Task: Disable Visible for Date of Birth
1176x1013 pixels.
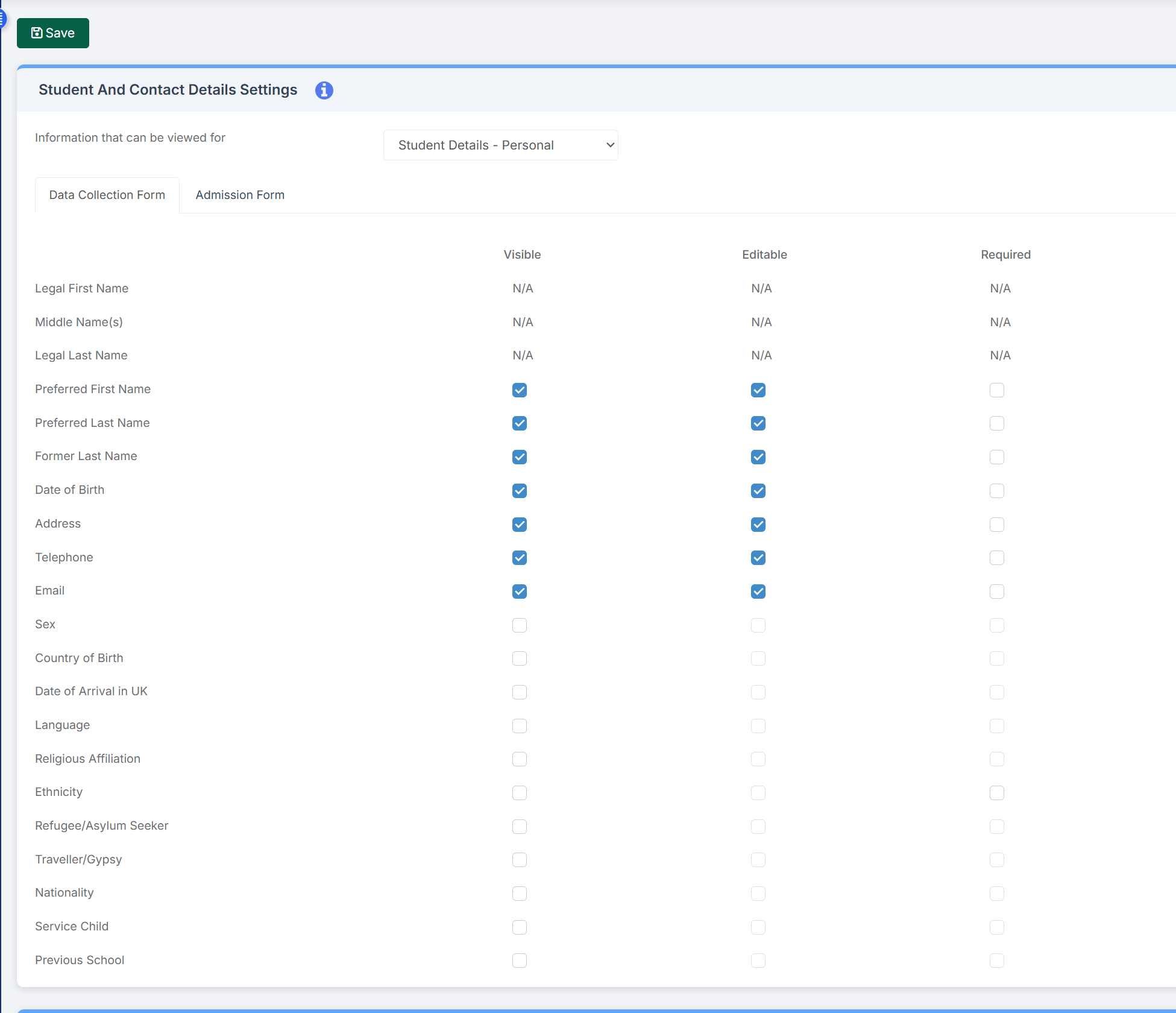Action: pyautogui.click(x=520, y=491)
